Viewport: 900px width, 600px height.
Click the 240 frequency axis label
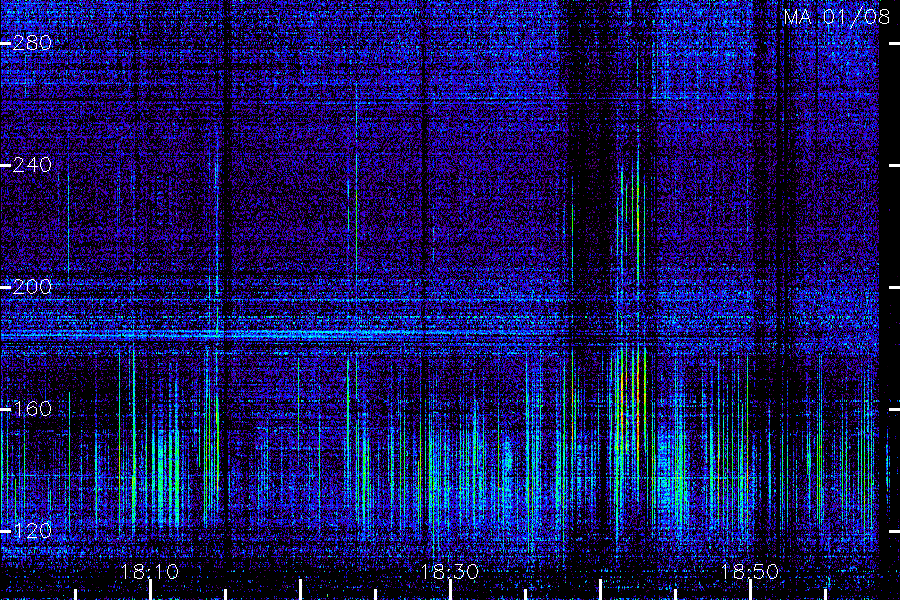point(32,165)
